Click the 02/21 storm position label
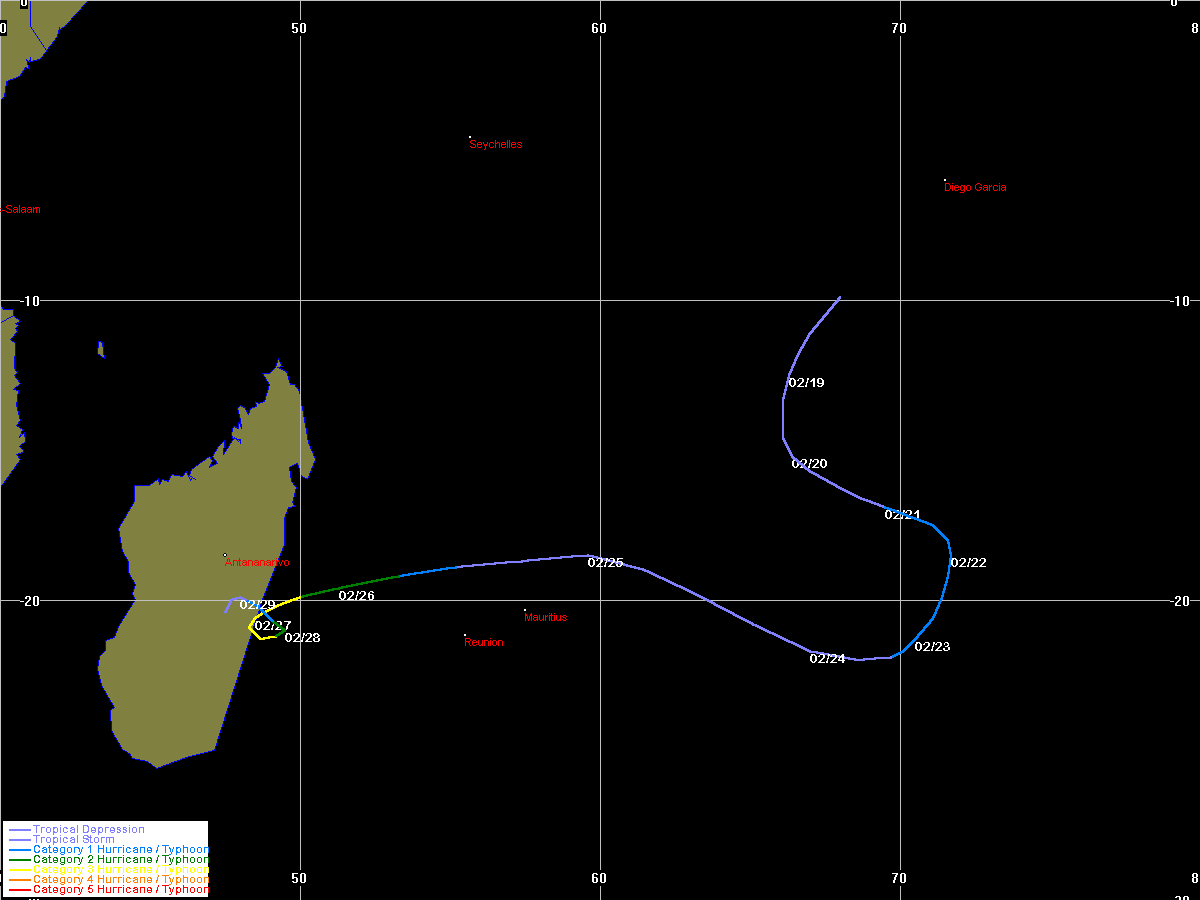The width and height of the screenshot is (1200, 900). [x=902, y=515]
